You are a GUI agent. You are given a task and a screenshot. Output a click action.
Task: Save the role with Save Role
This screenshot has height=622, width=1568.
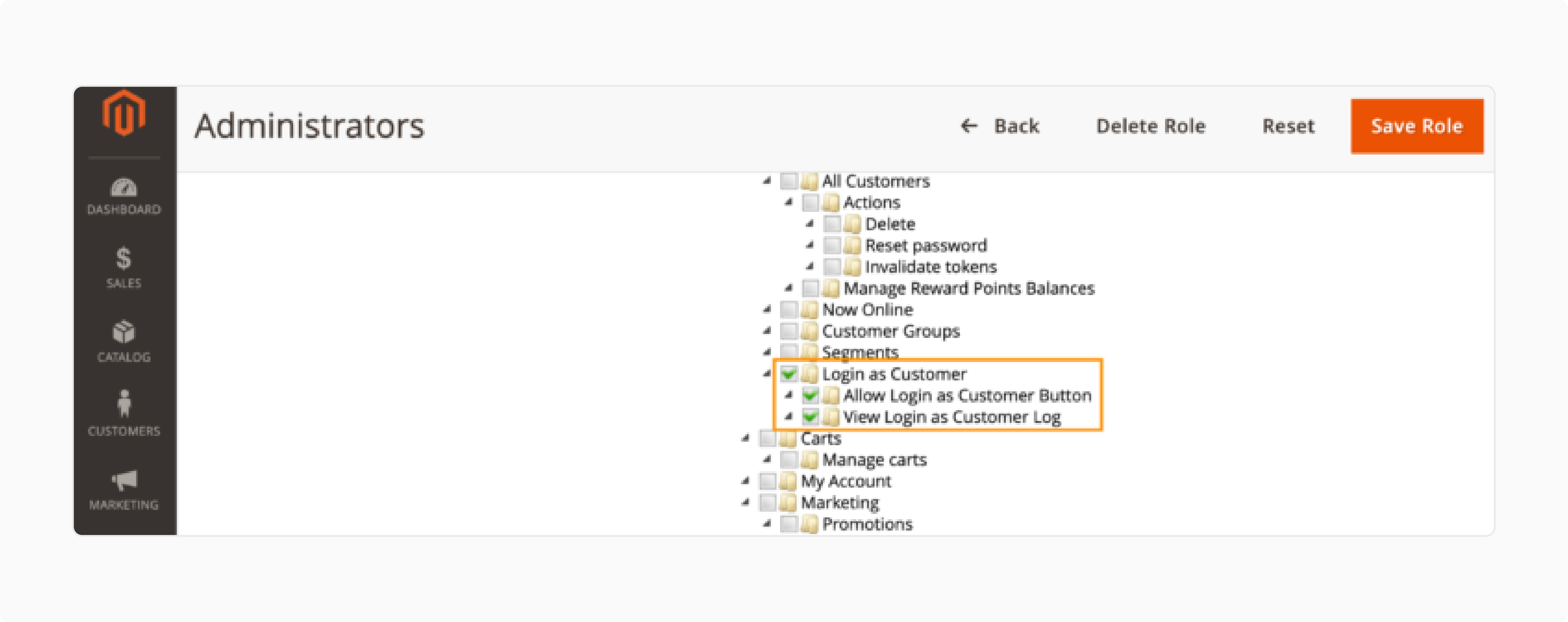[x=1417, y=126]
